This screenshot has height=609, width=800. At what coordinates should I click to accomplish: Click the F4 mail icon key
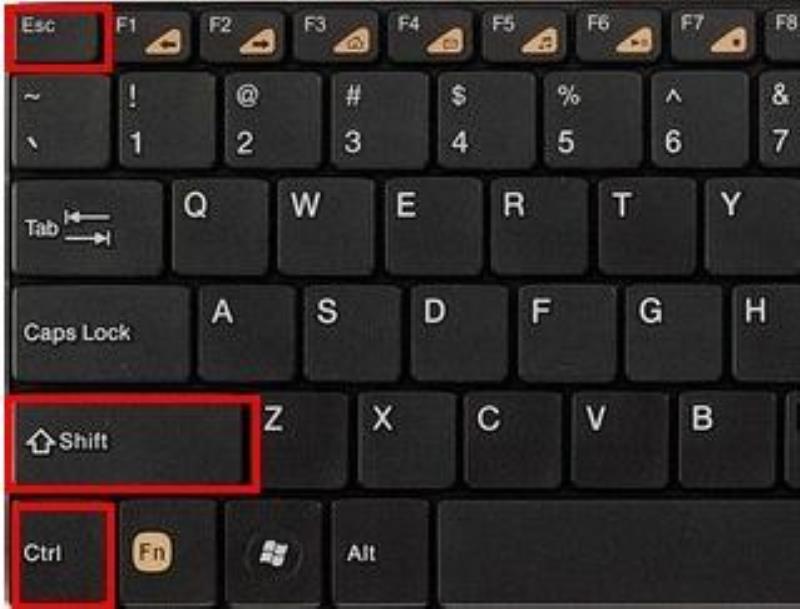click(x=434, y=36)
